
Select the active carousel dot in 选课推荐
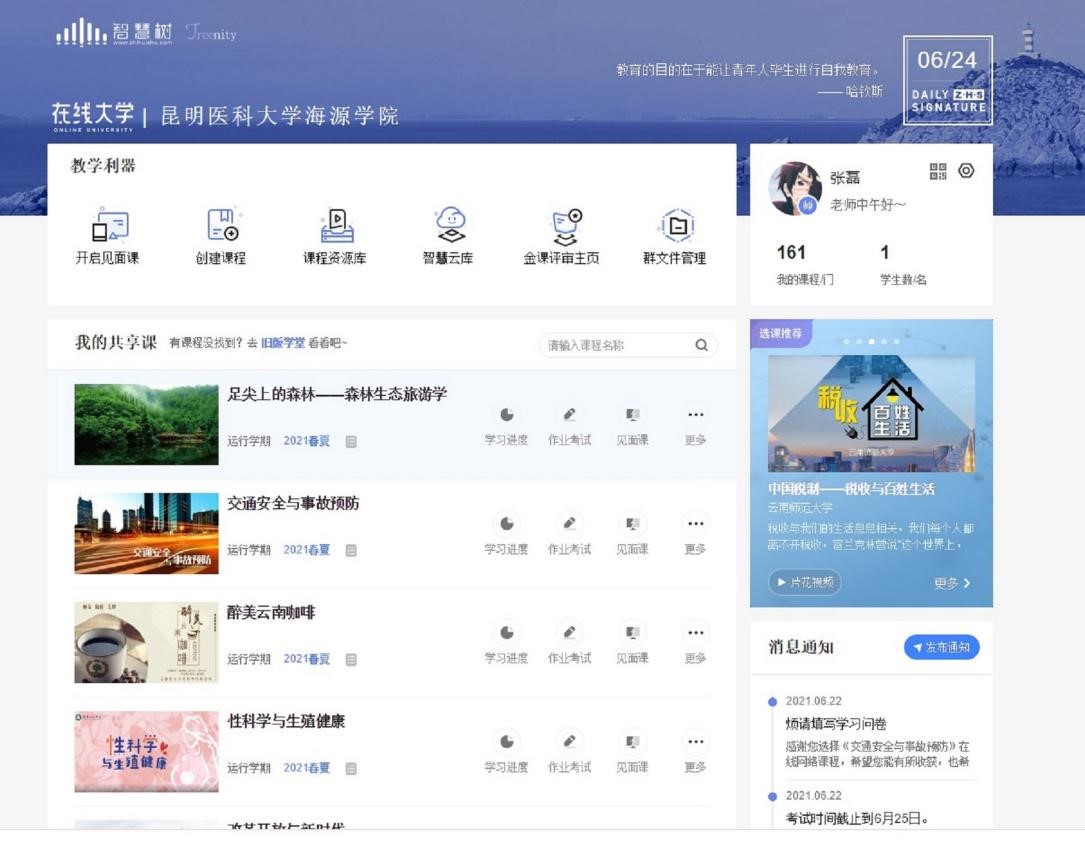871,341
